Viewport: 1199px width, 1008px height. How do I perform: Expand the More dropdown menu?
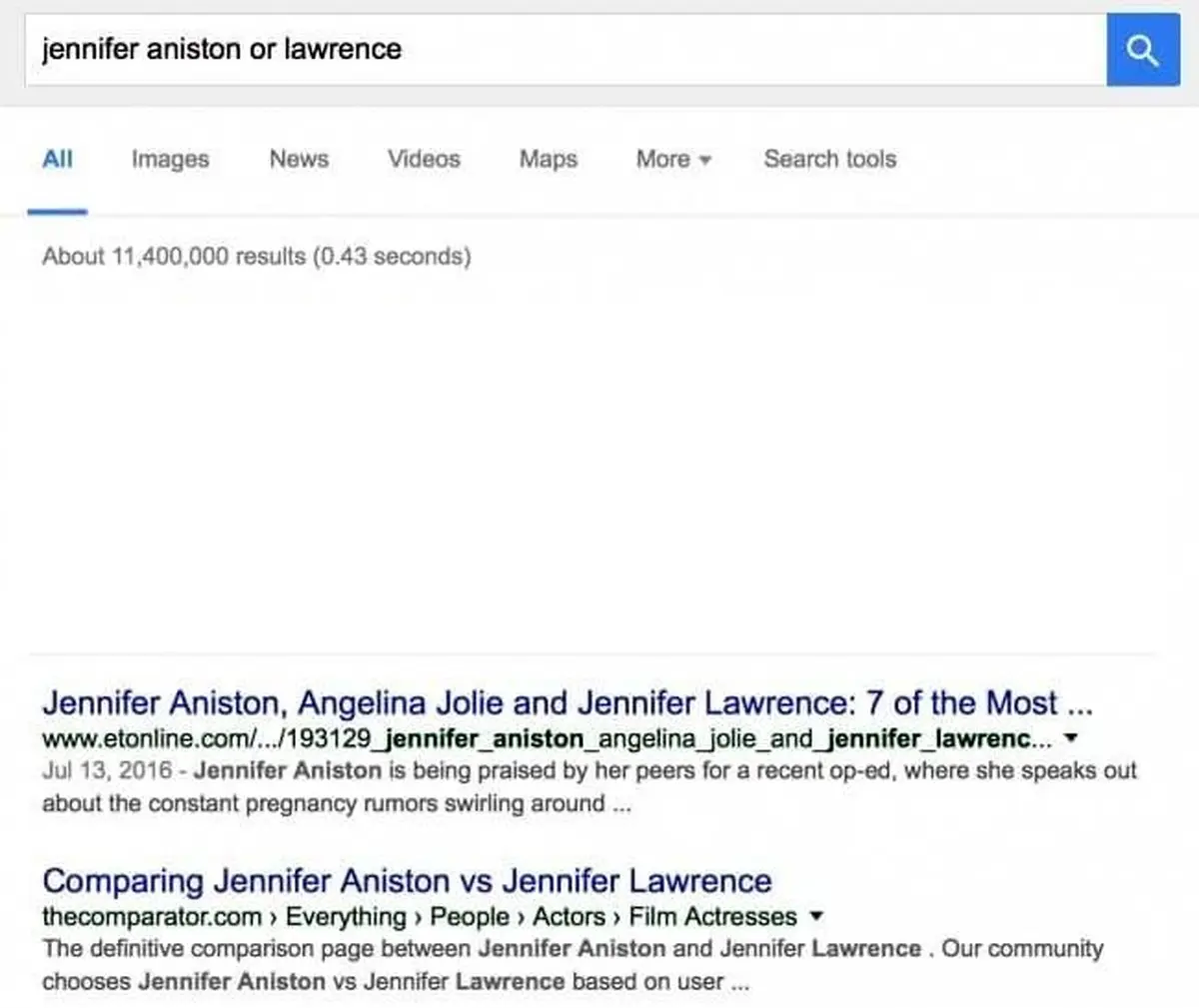point(672,159)
